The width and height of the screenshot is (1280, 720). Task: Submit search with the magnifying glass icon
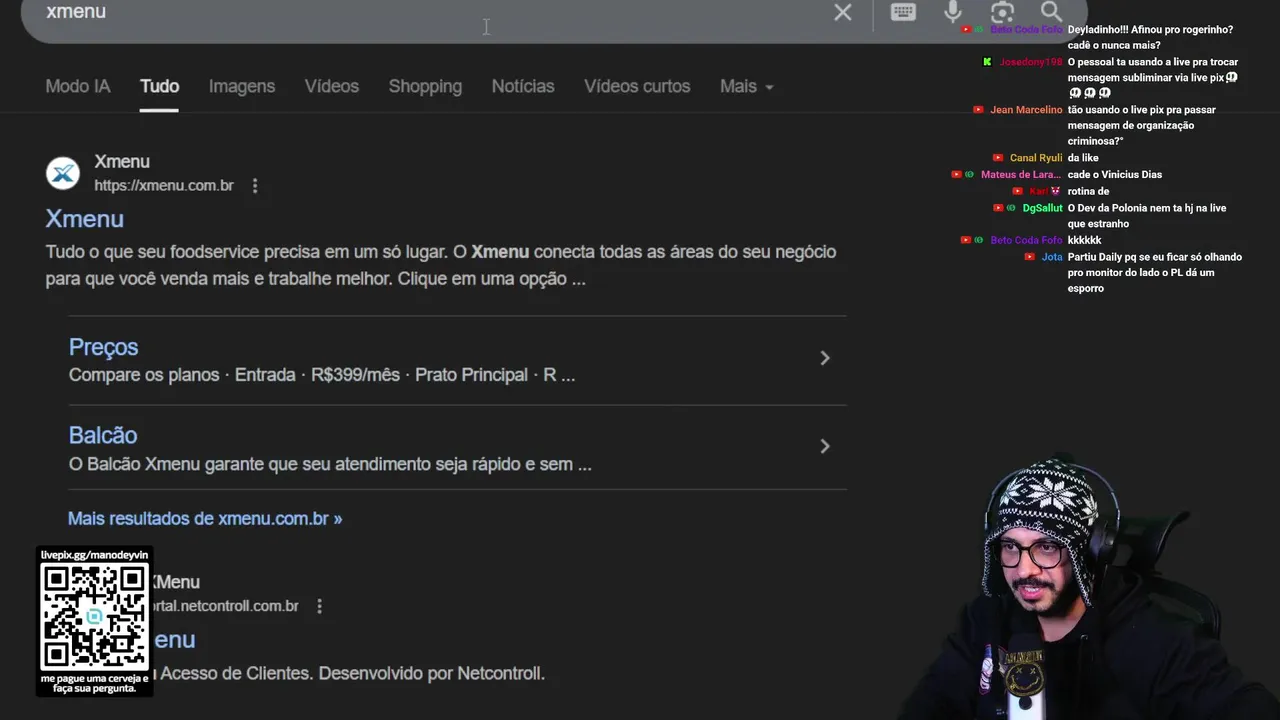pyautogui.click(x=1051, y=12)
